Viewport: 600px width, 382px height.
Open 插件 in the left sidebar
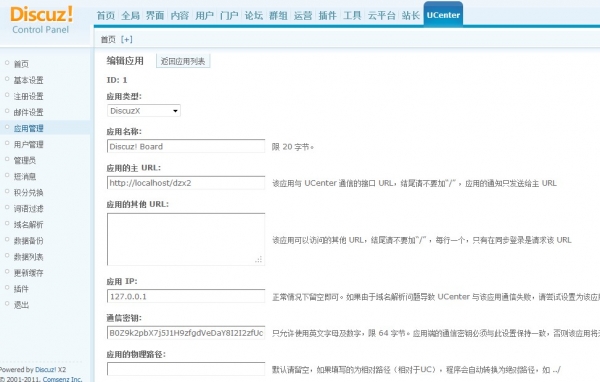(21, 289)
